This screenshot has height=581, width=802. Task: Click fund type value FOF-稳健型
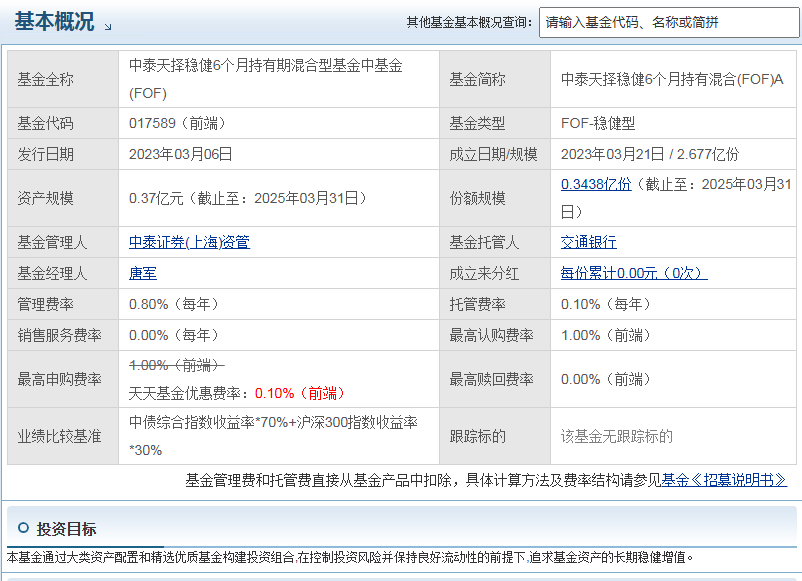tap(598, 123)
